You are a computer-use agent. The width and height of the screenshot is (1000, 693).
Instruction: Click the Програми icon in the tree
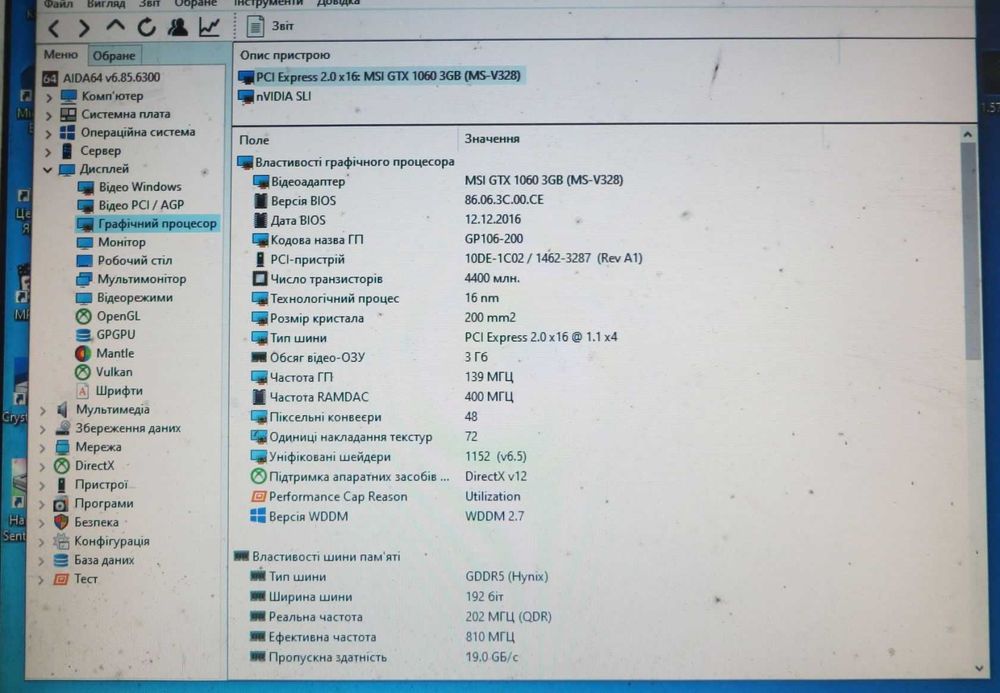(61, 504)
